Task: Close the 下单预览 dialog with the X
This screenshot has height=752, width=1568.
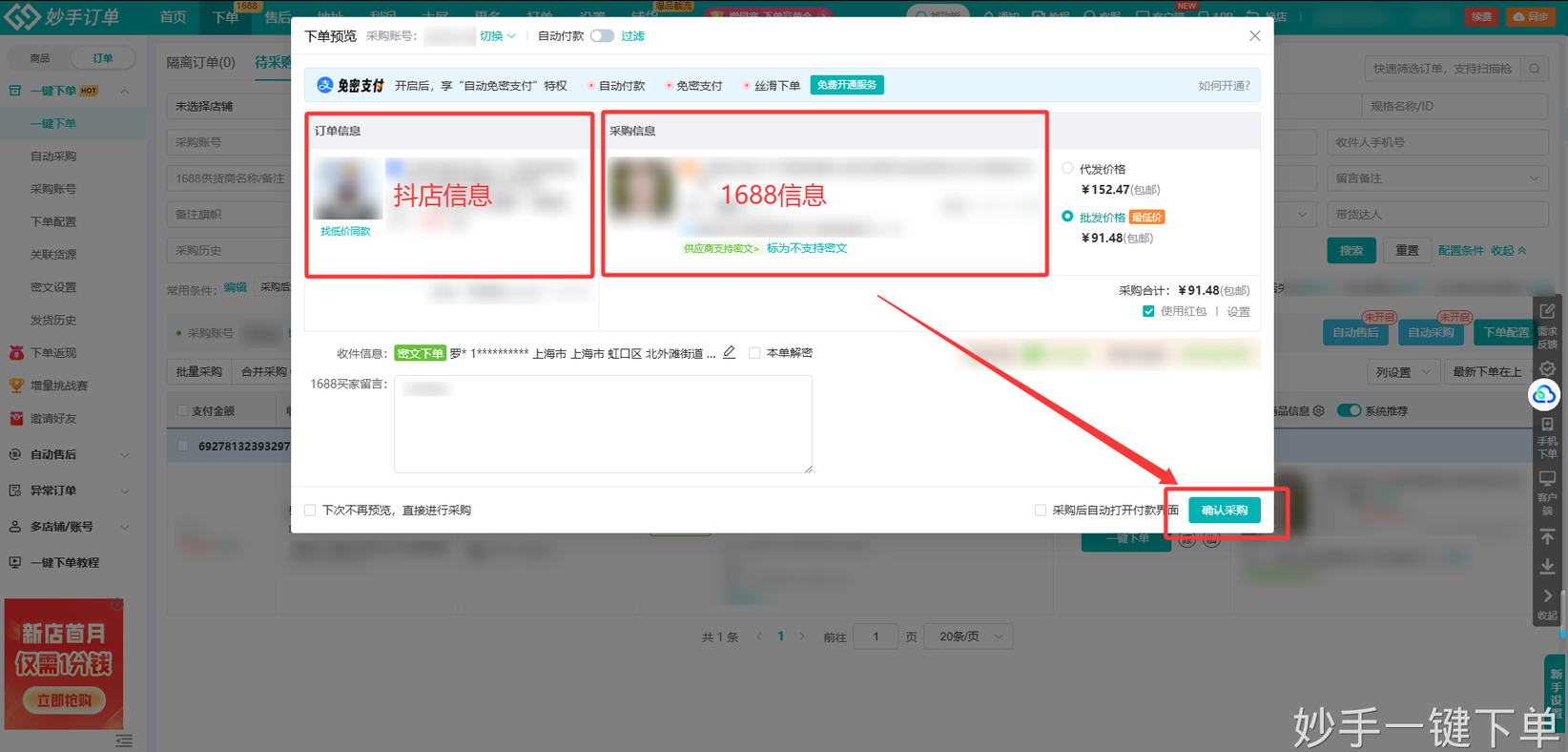Action: tap(1254, 36)
